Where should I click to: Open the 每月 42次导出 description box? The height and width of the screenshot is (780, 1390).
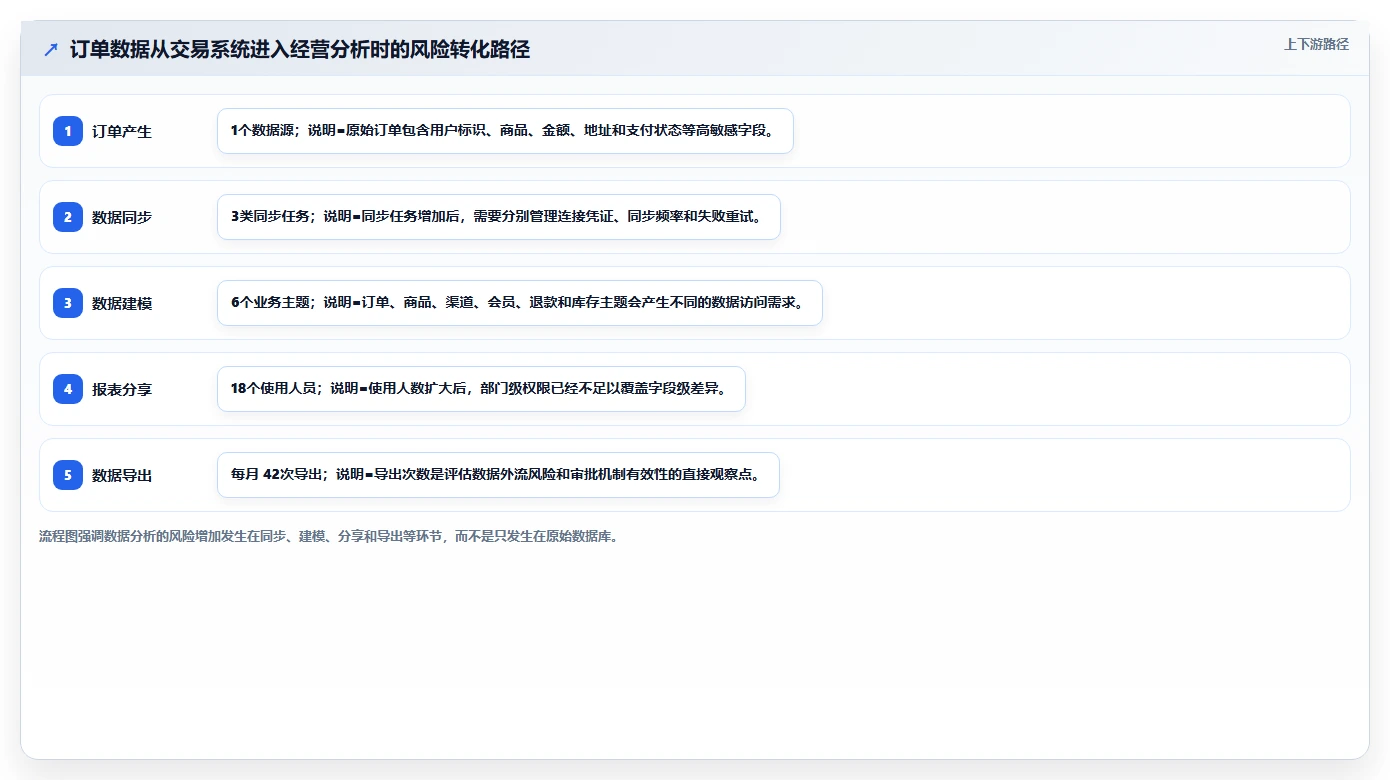(498, 475)
